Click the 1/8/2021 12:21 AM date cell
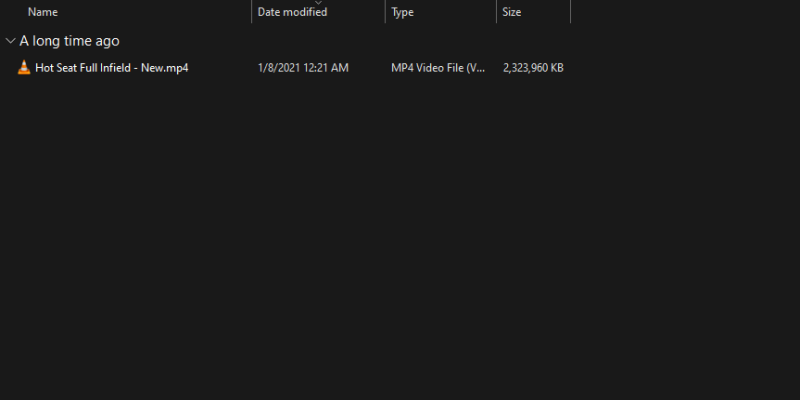The width and height of the screenshot is (800, 400). [x=303, y=68]
